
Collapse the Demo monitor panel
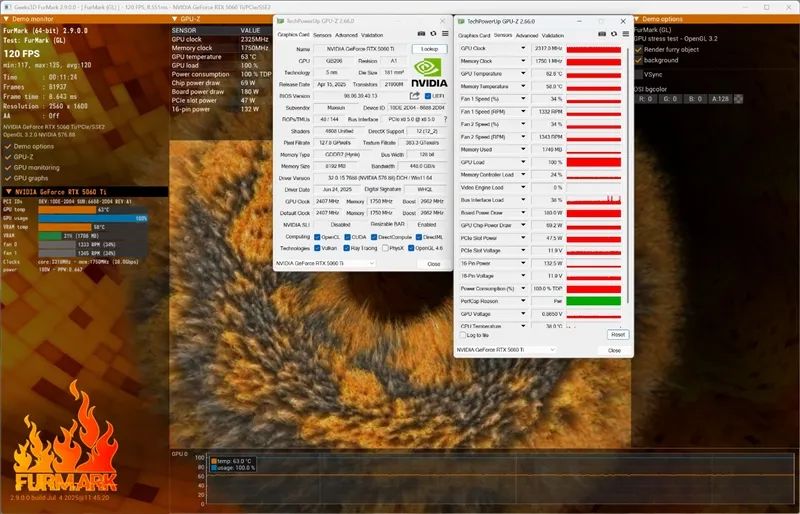coord(6,19)
